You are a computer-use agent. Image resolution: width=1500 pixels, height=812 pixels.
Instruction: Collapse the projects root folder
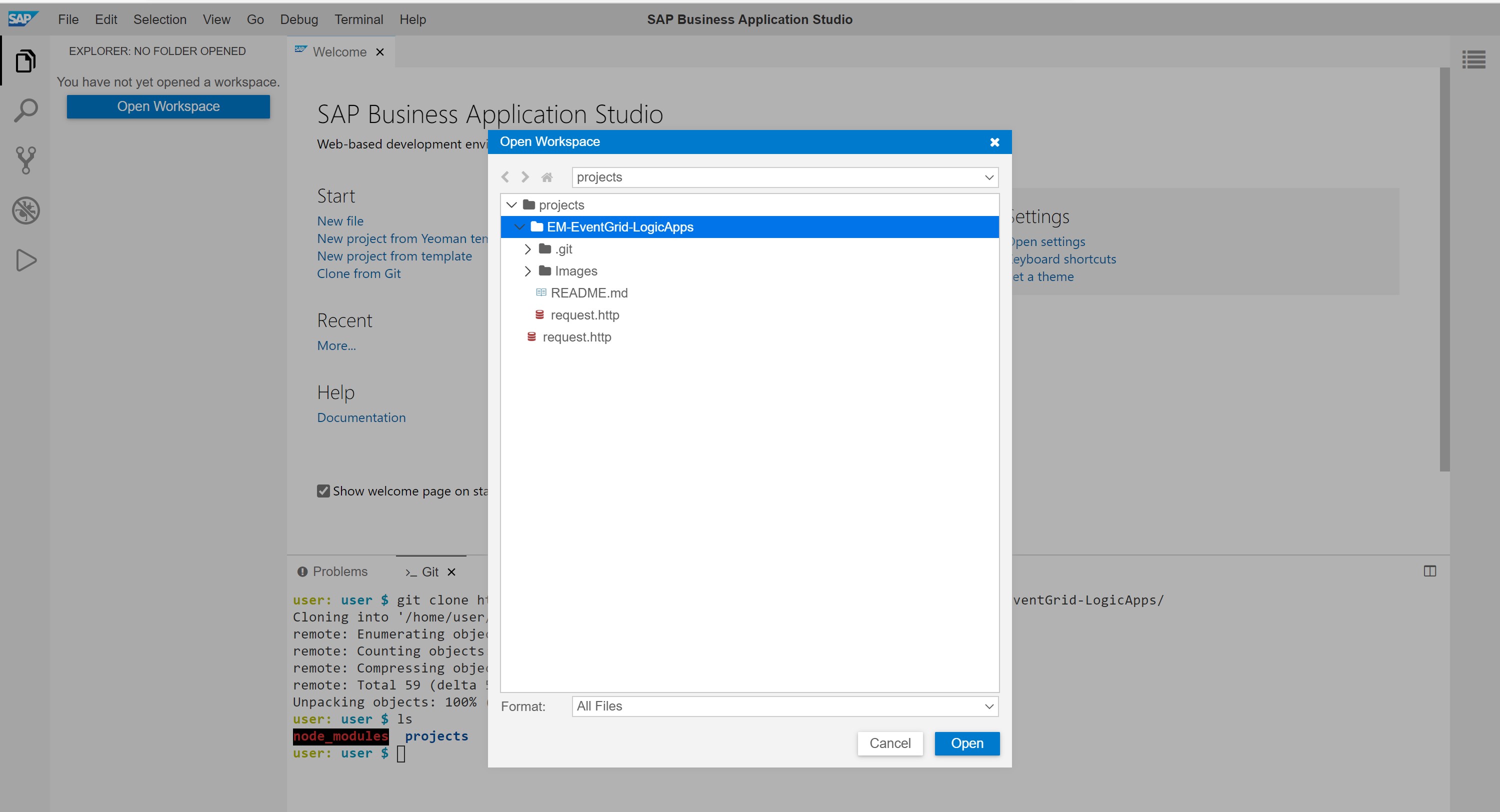[x=511, y=205]
